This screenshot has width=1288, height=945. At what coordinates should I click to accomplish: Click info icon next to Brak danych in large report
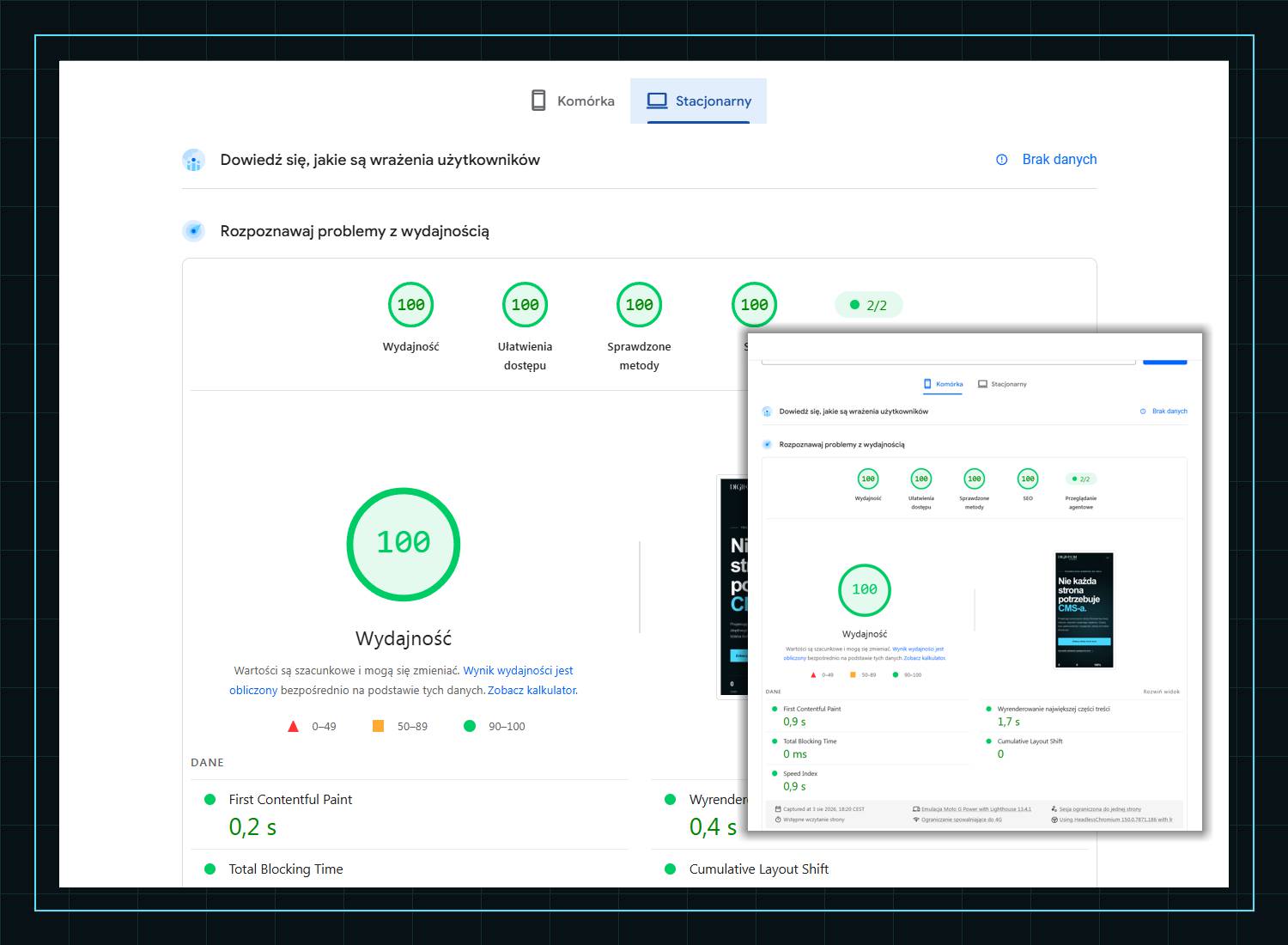click(1001, 160)
